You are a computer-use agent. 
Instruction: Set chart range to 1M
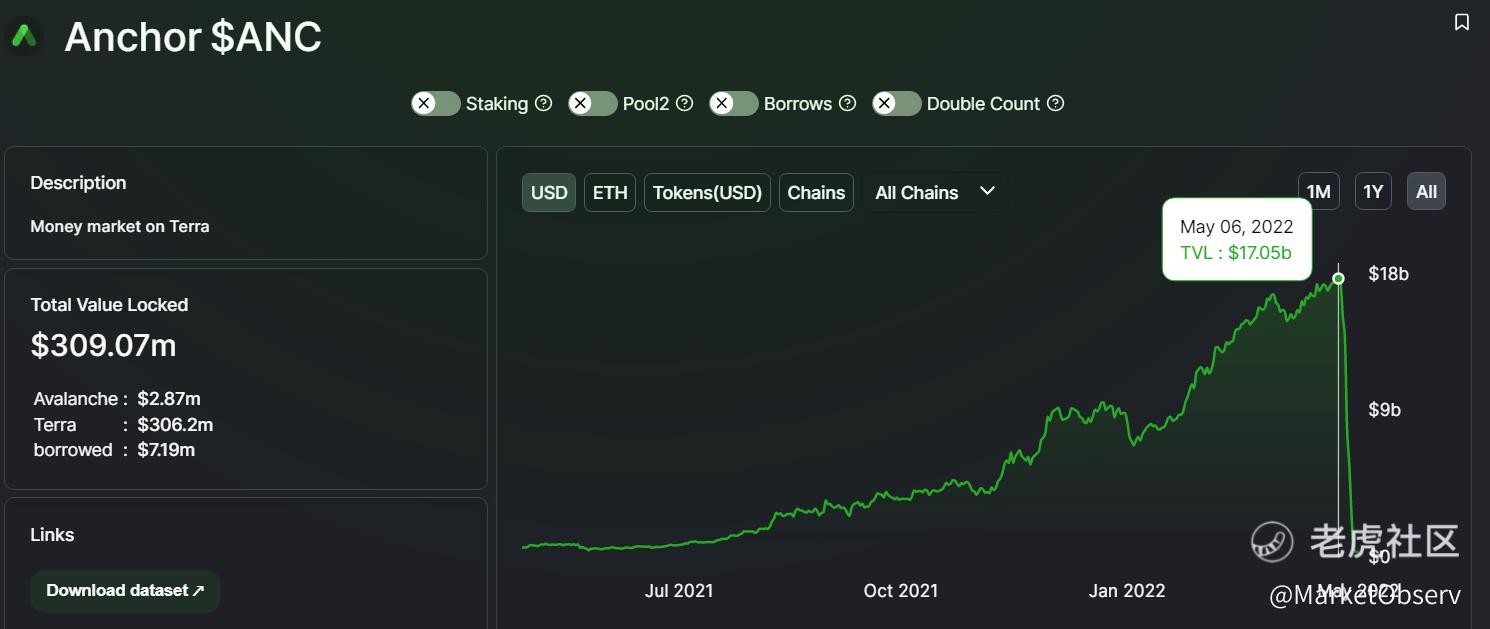[x=1319, y=191]
